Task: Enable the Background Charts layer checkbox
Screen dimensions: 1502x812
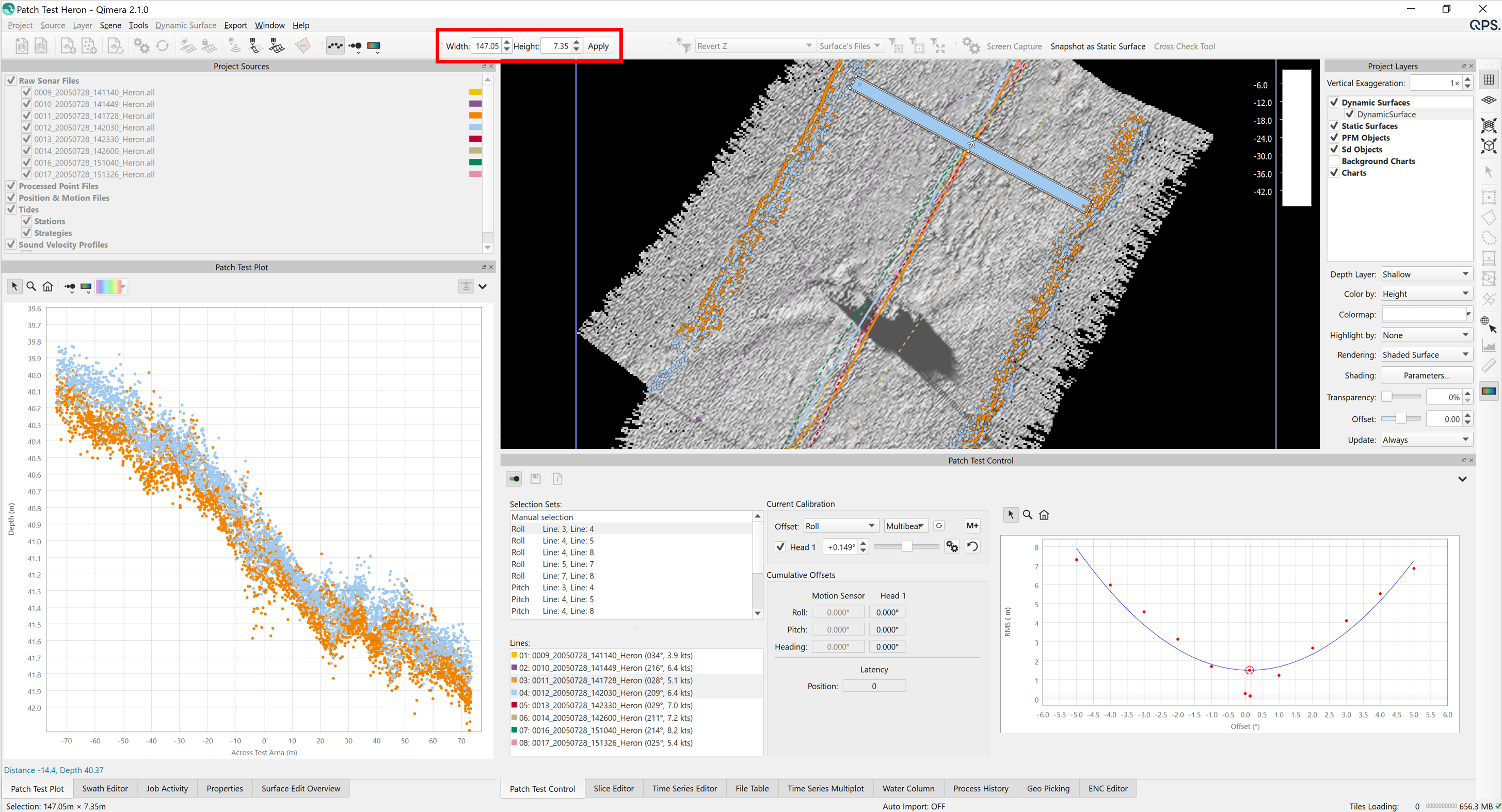Action: (1334, 161)
